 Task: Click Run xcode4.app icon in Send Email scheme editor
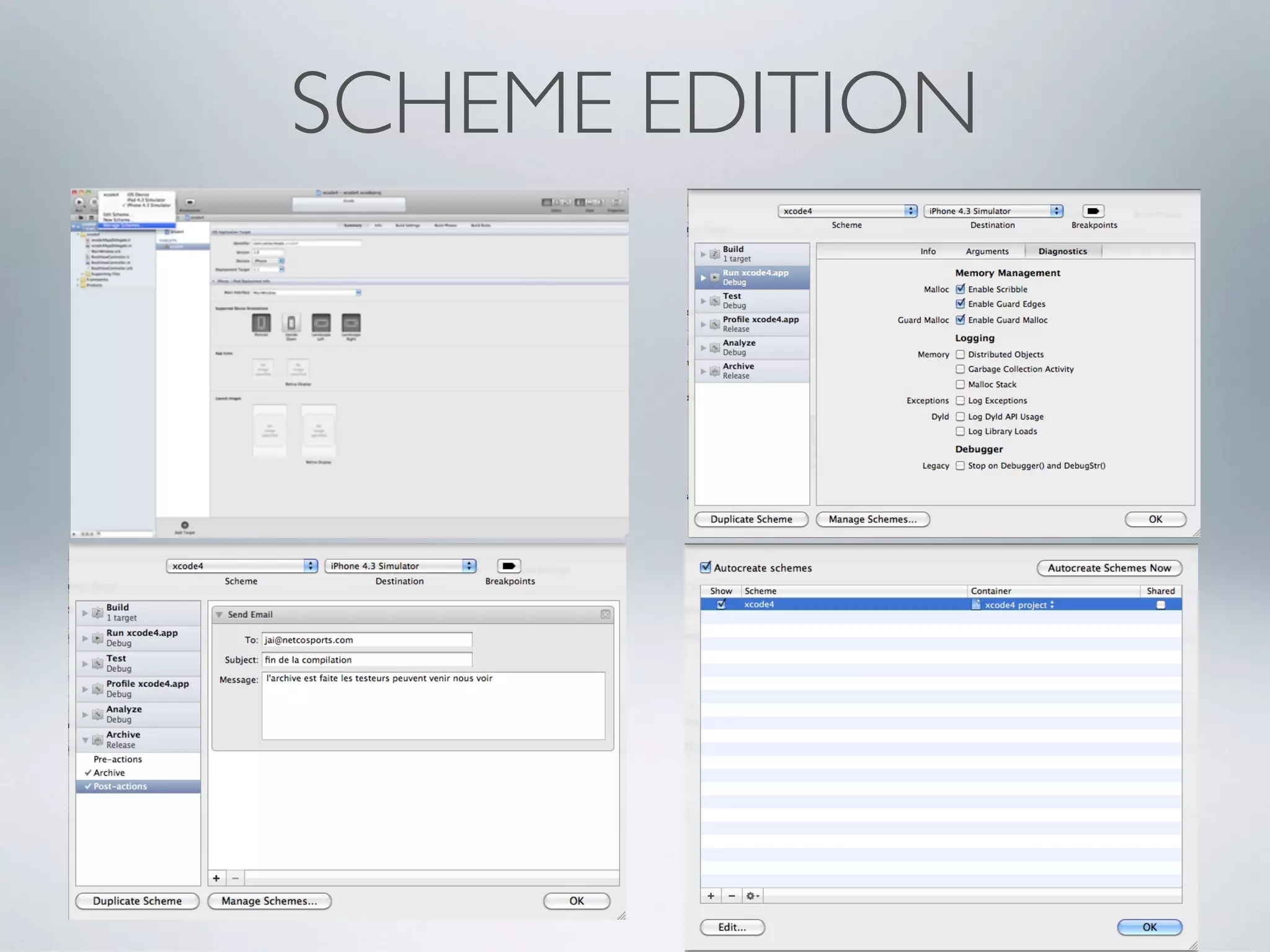point(97,638)
